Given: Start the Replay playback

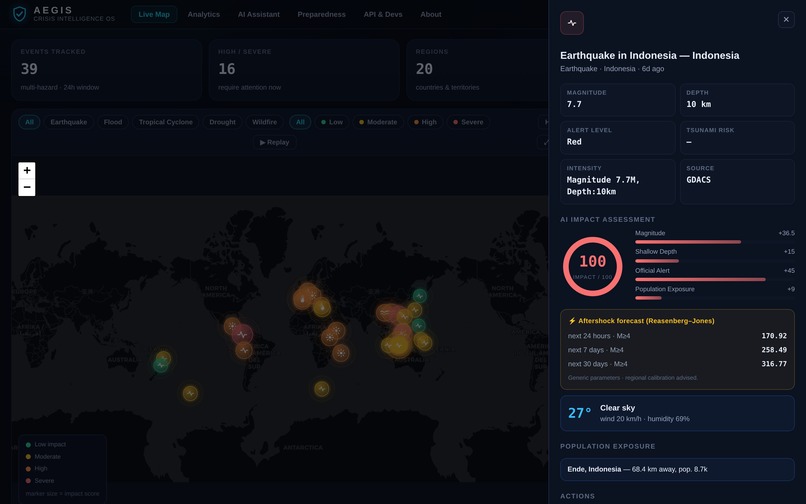Looking at the screenshot, I should [274, 142].
